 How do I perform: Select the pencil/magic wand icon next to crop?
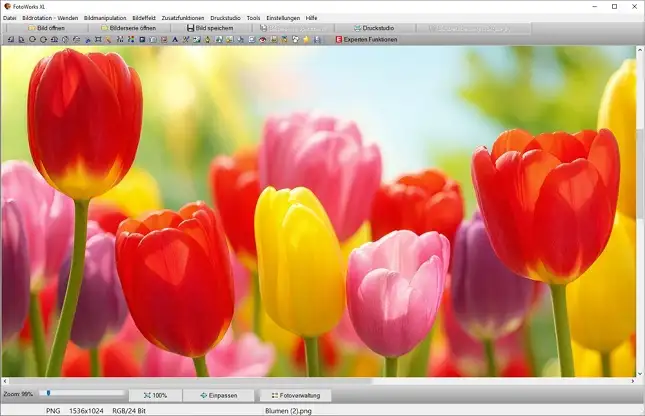pyautogui.click(x=108, y=40)
